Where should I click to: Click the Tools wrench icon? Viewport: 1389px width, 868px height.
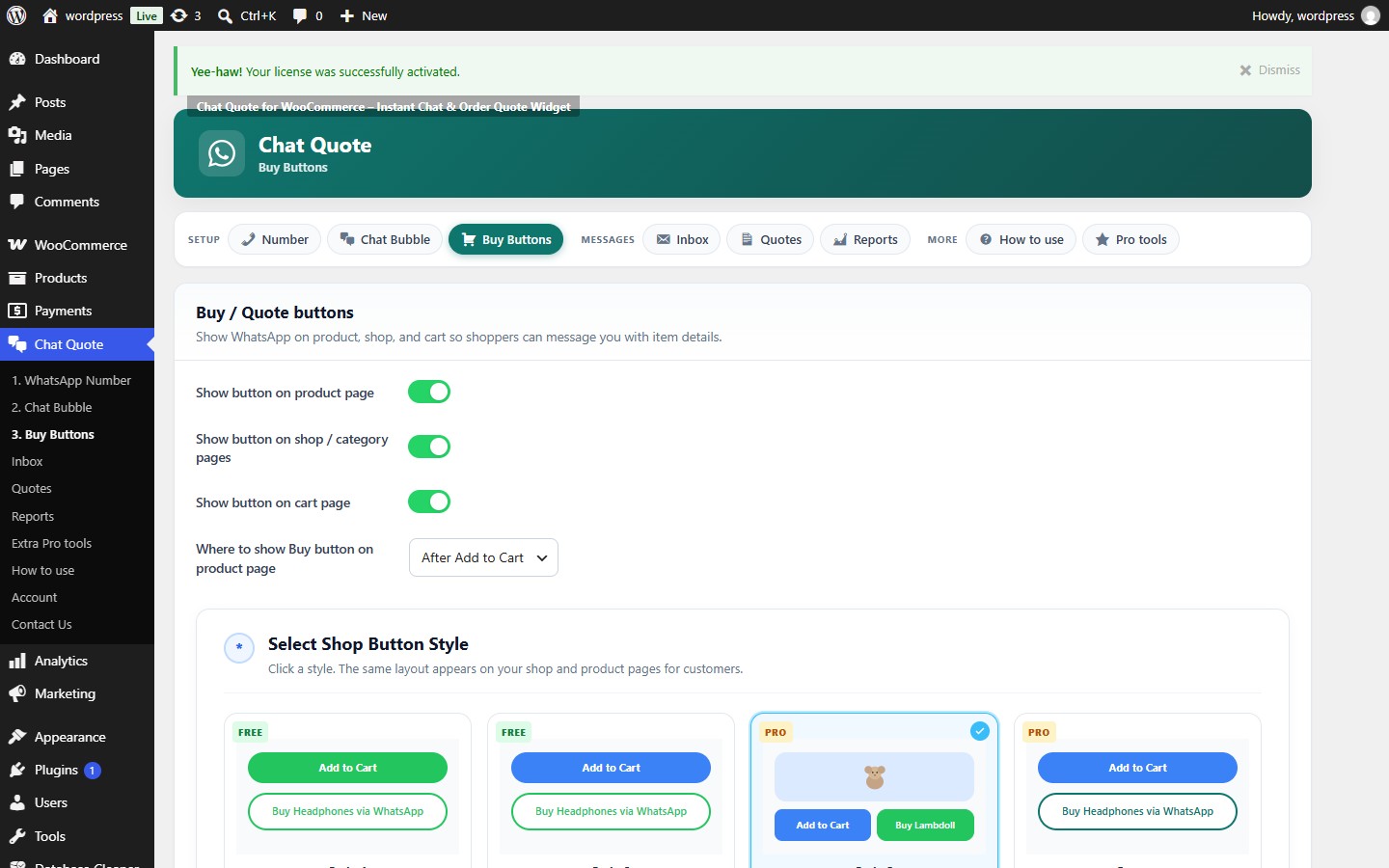click(x=17, y=836)
